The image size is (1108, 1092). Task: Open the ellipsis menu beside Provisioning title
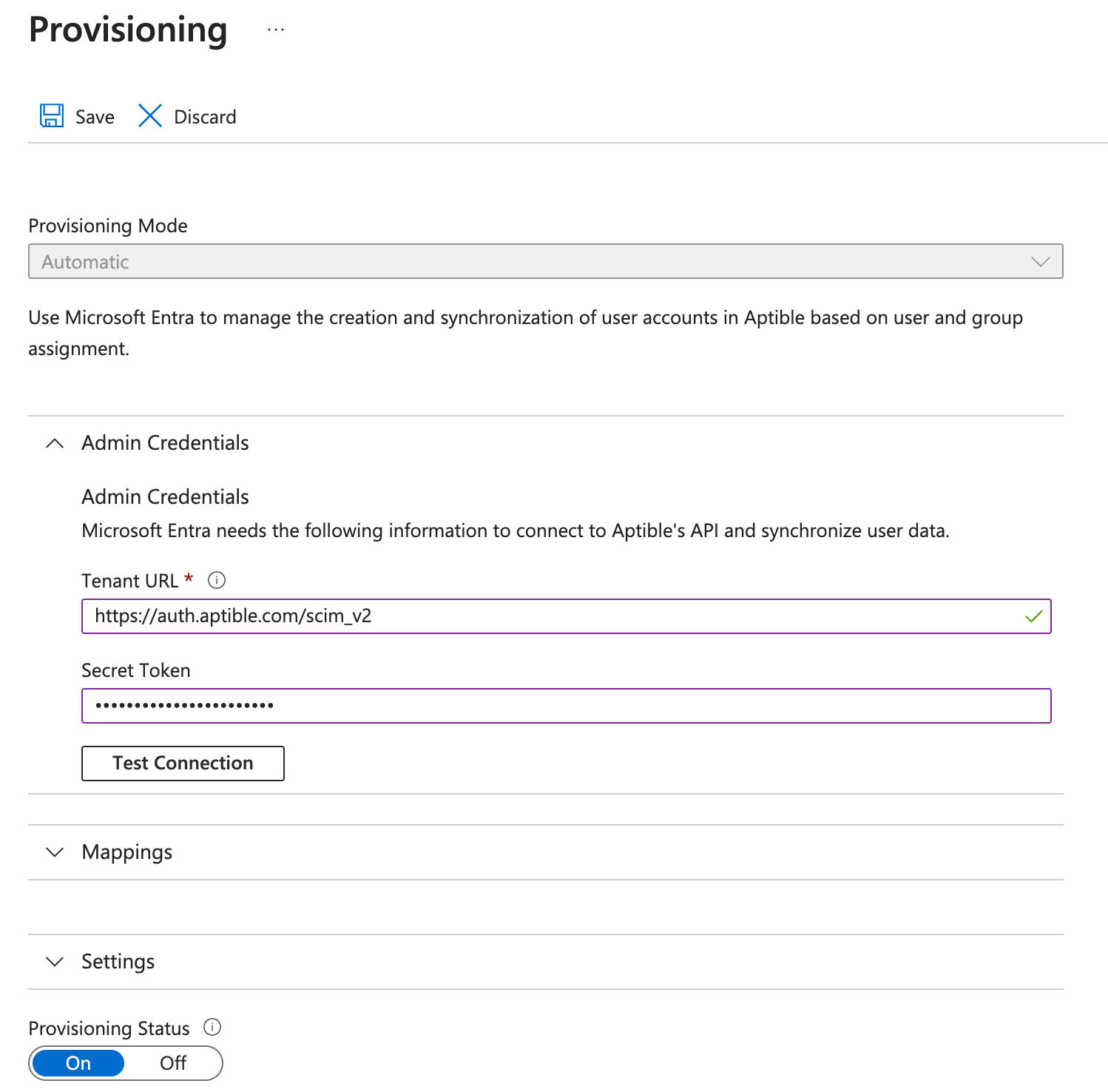(x=276, y=30)
